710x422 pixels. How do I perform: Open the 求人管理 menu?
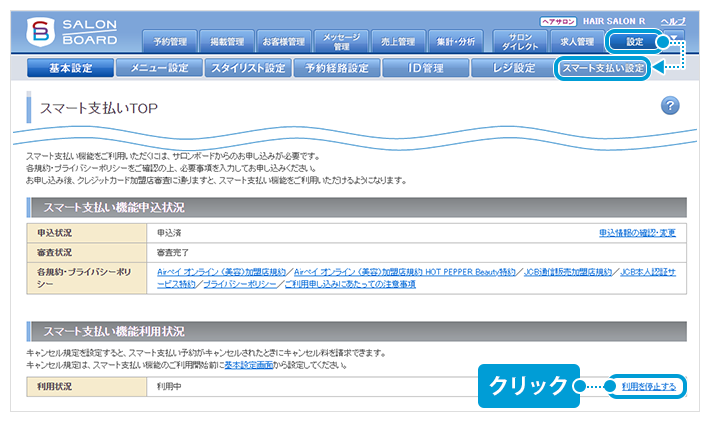(577, 42)
